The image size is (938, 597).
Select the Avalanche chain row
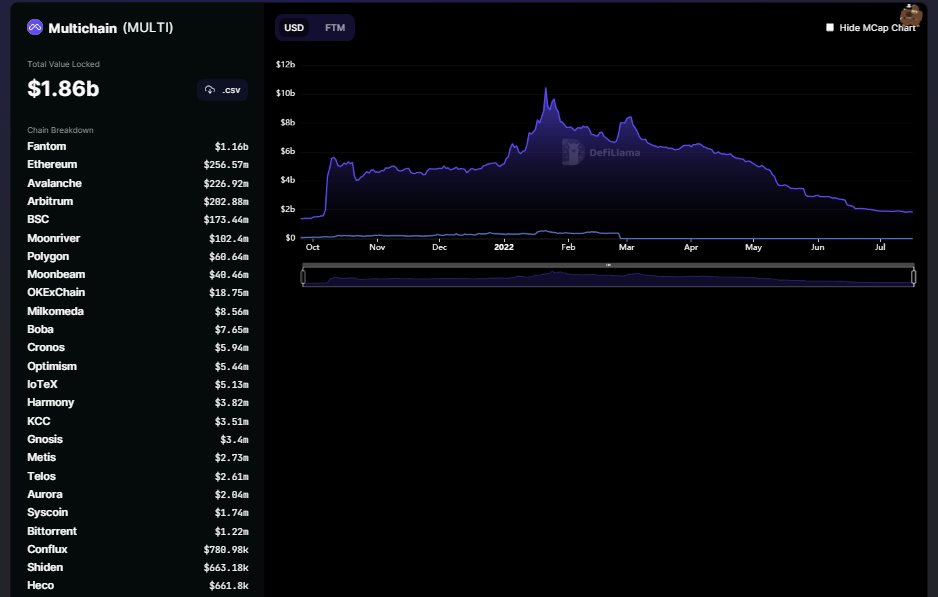point(138,183)
